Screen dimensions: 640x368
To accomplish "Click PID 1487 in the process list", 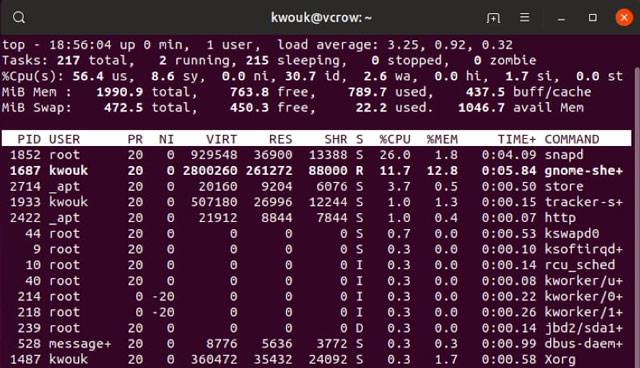I will (x=25, y=359).
